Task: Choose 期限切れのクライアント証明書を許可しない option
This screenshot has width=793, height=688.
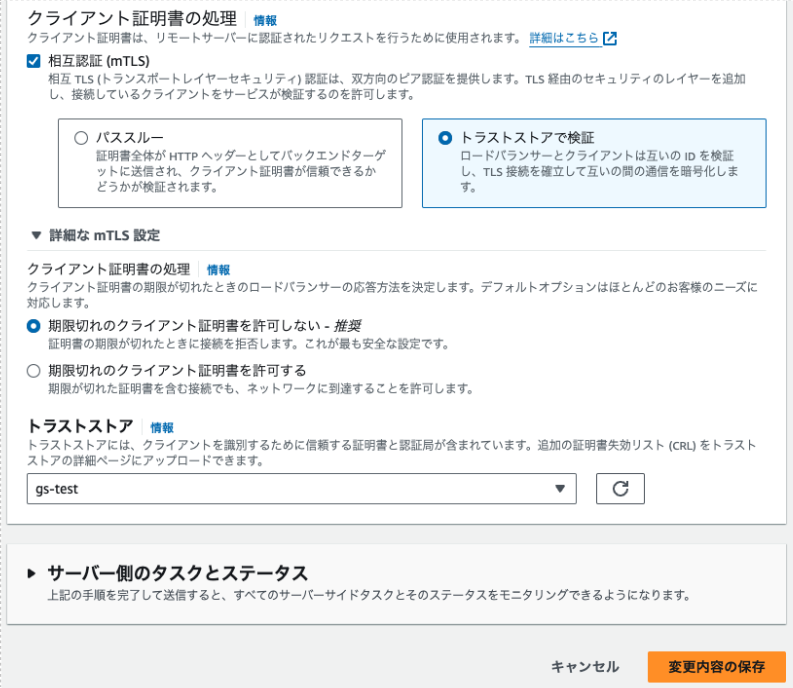Action: coord(34,326)
